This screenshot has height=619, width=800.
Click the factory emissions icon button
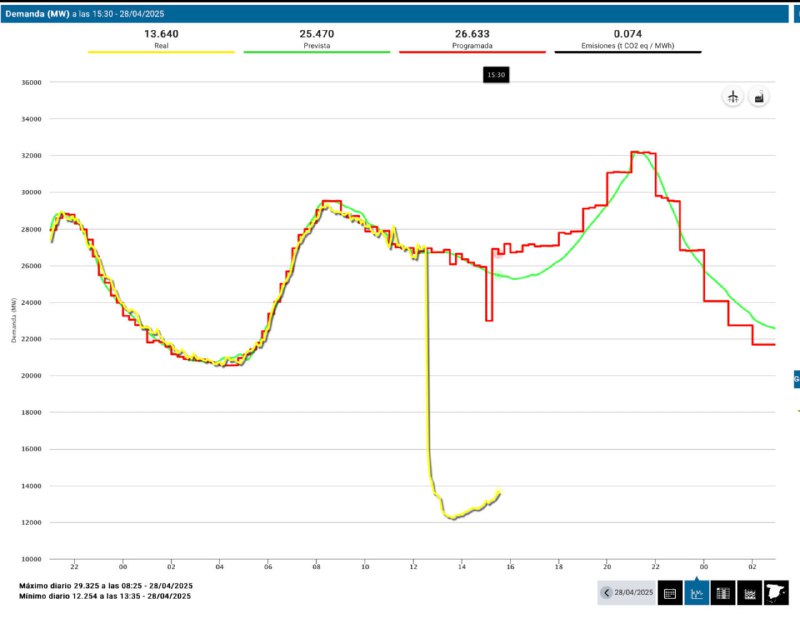coord(760,97)
